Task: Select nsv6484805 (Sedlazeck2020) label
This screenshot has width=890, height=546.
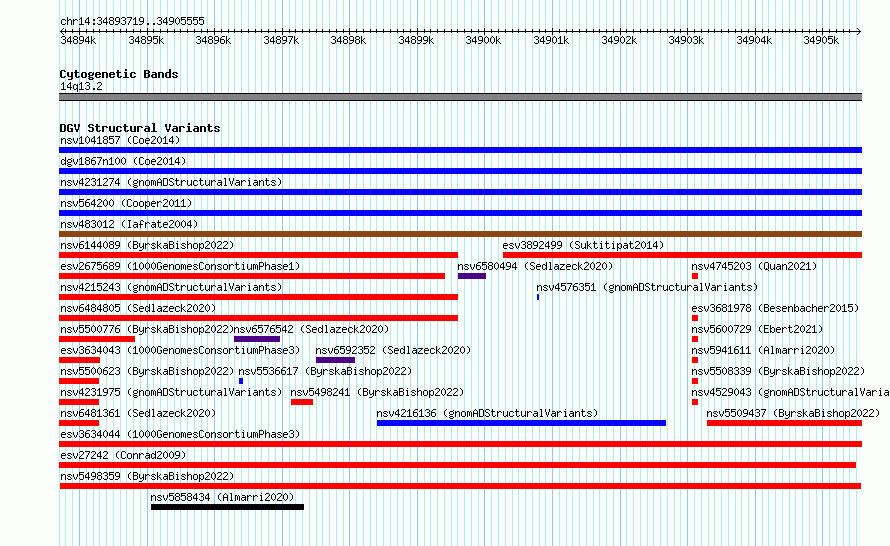Action: point(138,308)
